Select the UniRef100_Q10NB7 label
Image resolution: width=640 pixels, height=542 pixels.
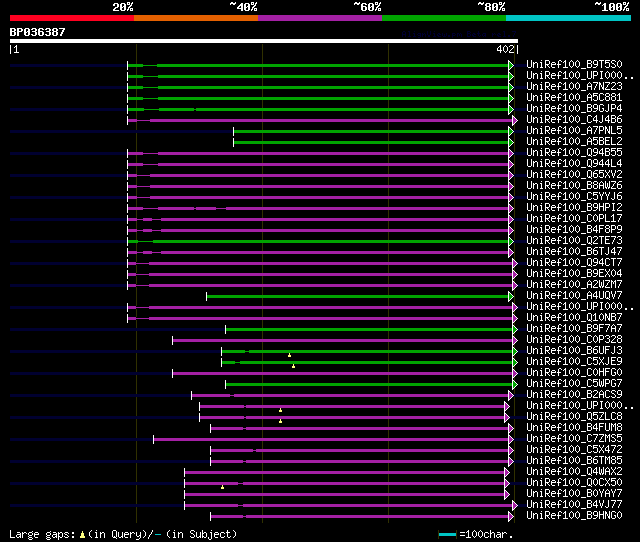574,318
